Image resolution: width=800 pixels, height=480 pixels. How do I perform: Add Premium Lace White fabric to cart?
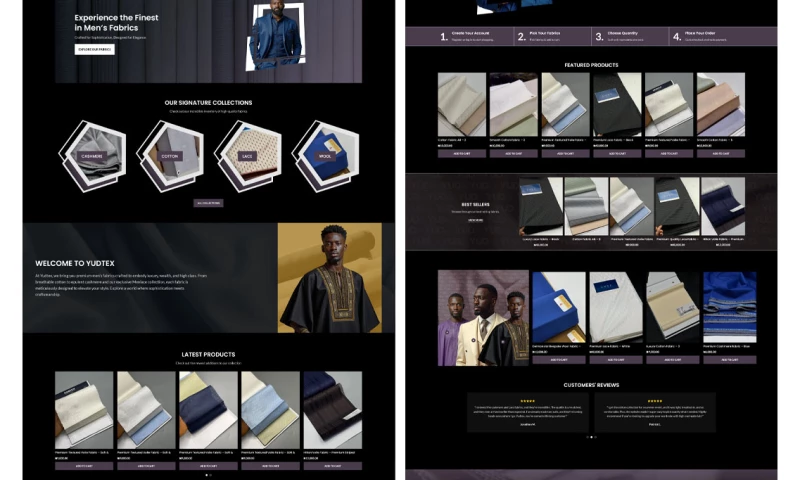[x=616, y=360]
